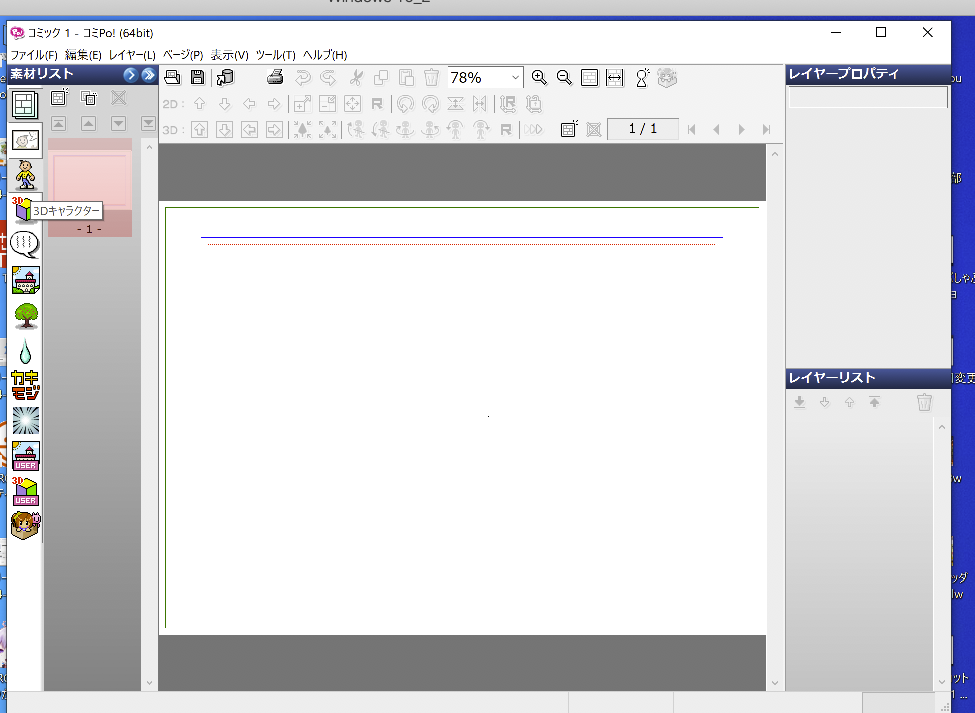975x713 pixels.
Task: Open the ファイル(F) menu
Action: click(x=34, y=55)
